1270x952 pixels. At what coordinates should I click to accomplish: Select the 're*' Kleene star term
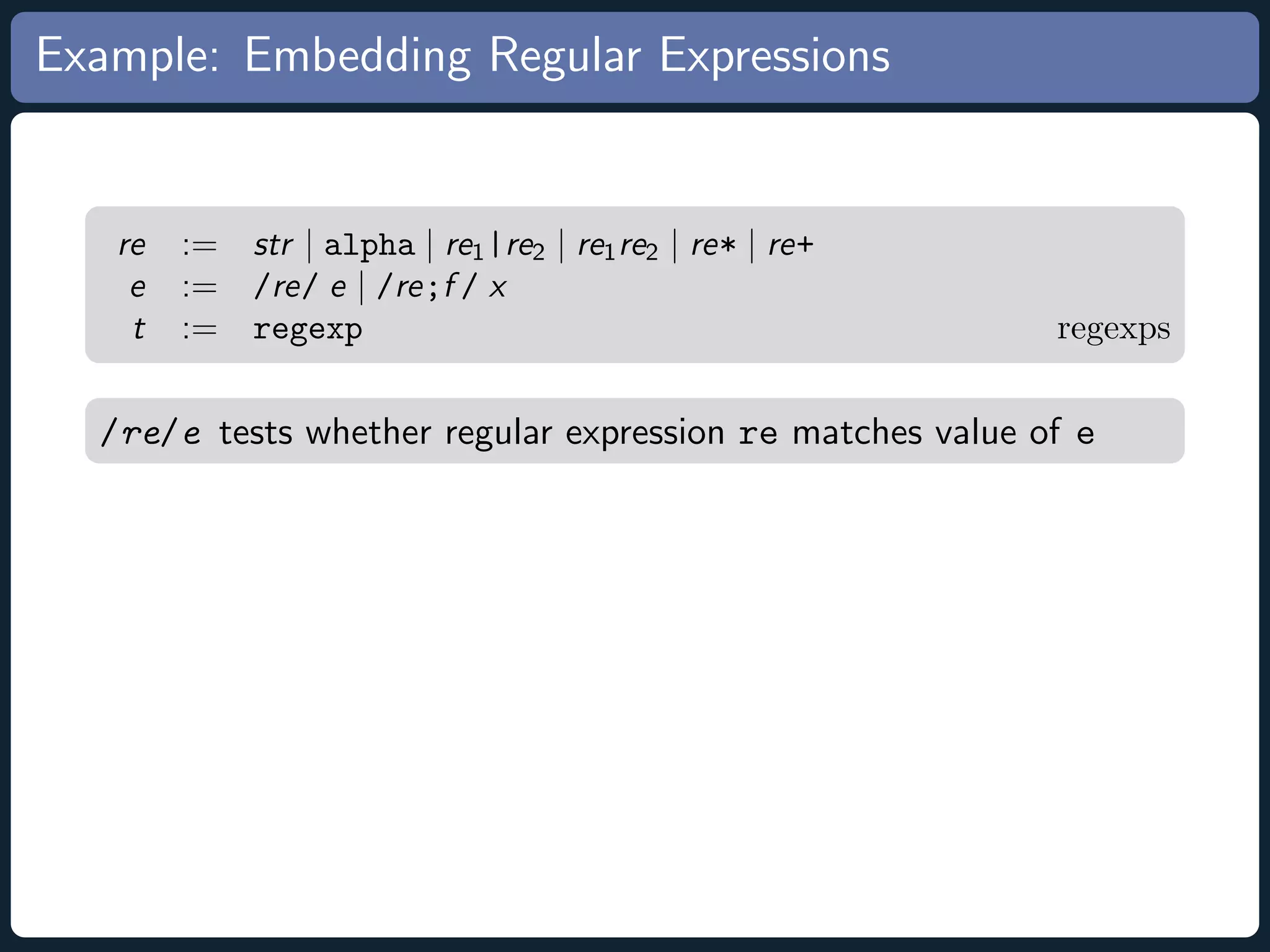(713, 246)
